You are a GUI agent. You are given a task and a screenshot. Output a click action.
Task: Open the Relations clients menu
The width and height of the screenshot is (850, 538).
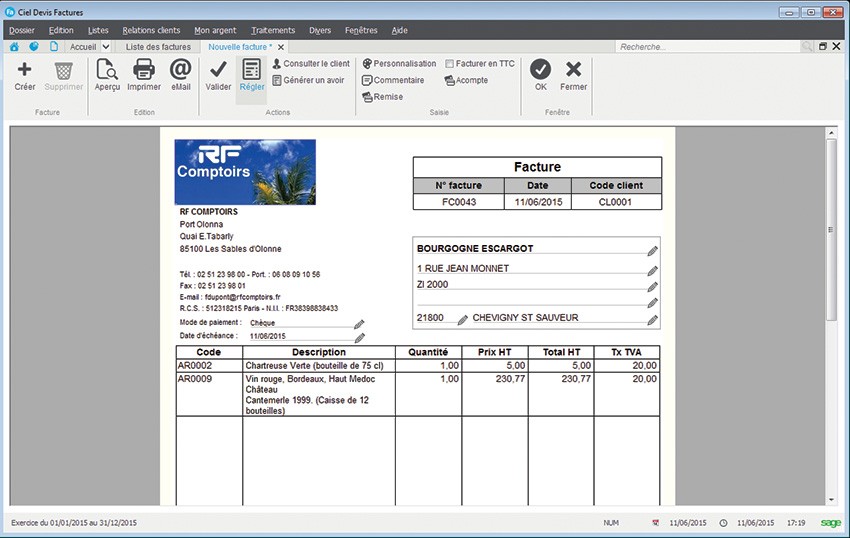pos(152,30)
